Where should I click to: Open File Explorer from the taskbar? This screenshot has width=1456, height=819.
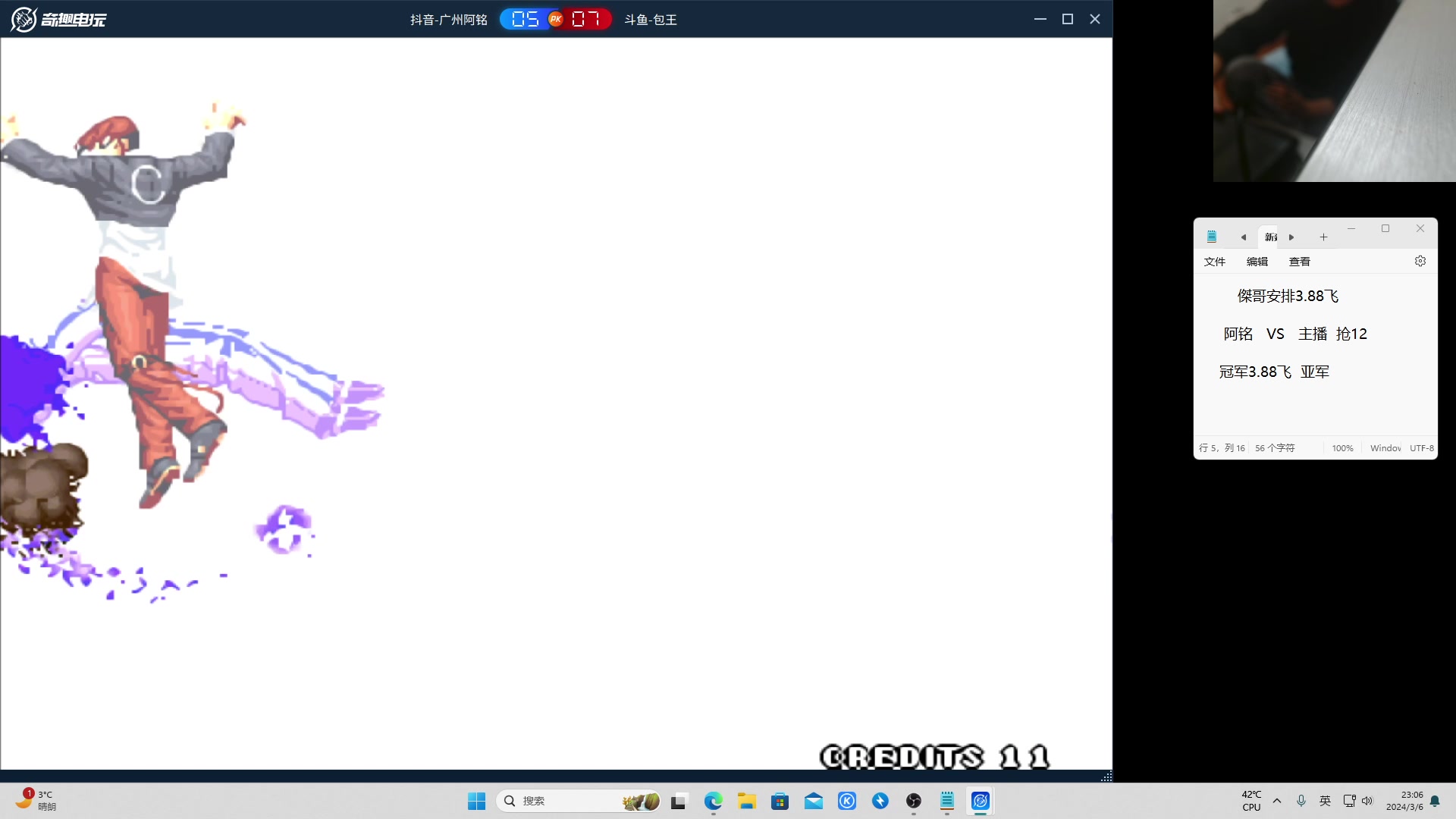[747, 801]
